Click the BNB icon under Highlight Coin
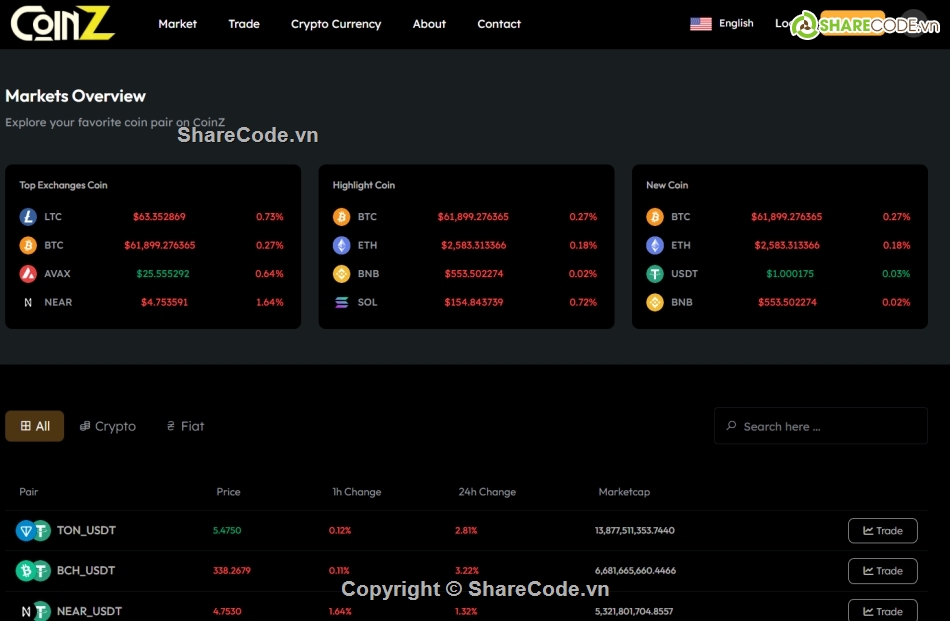This screenshot has width=950, height=621. point(340,273)
